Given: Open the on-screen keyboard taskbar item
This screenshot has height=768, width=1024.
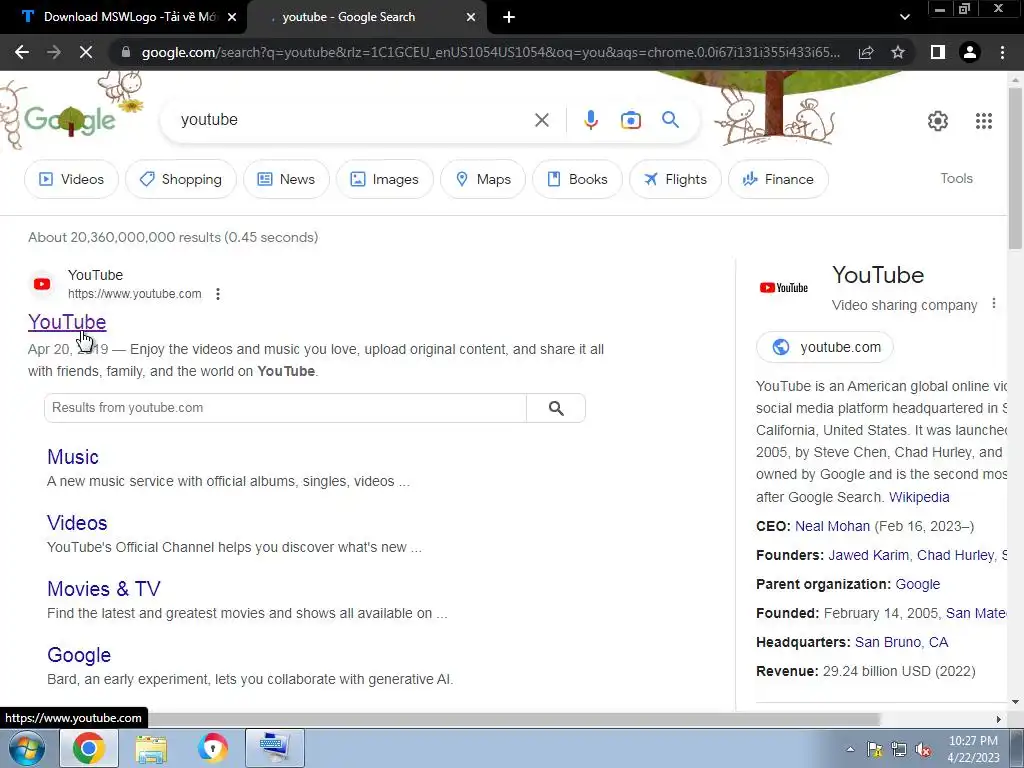Looking at the screenshot, I should click(275, 748).
